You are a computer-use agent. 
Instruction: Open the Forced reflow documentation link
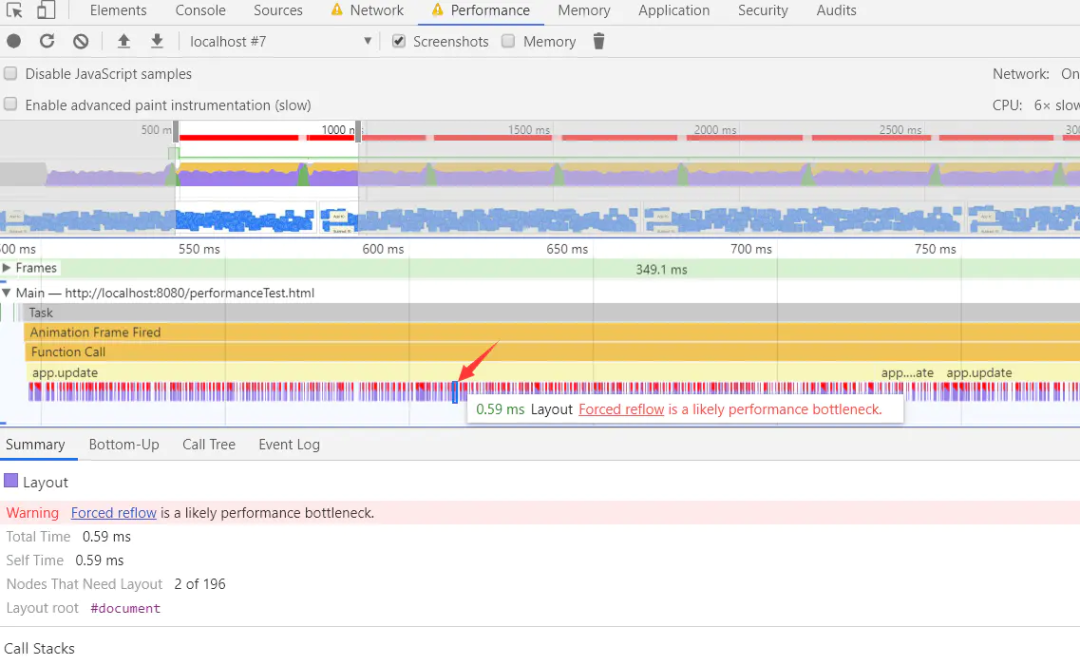pos(113,512)
